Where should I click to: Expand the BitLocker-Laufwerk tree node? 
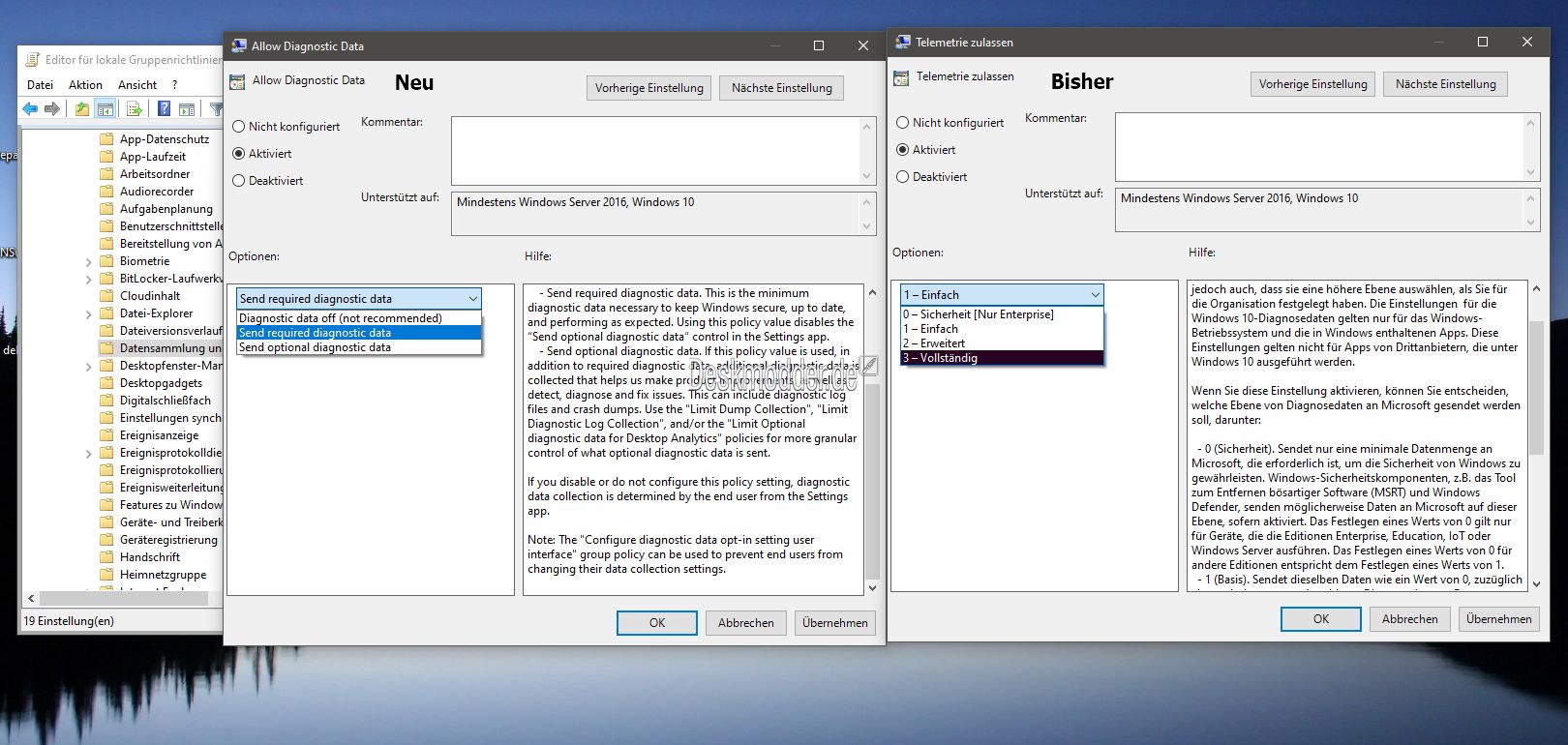tap(89, 280)
